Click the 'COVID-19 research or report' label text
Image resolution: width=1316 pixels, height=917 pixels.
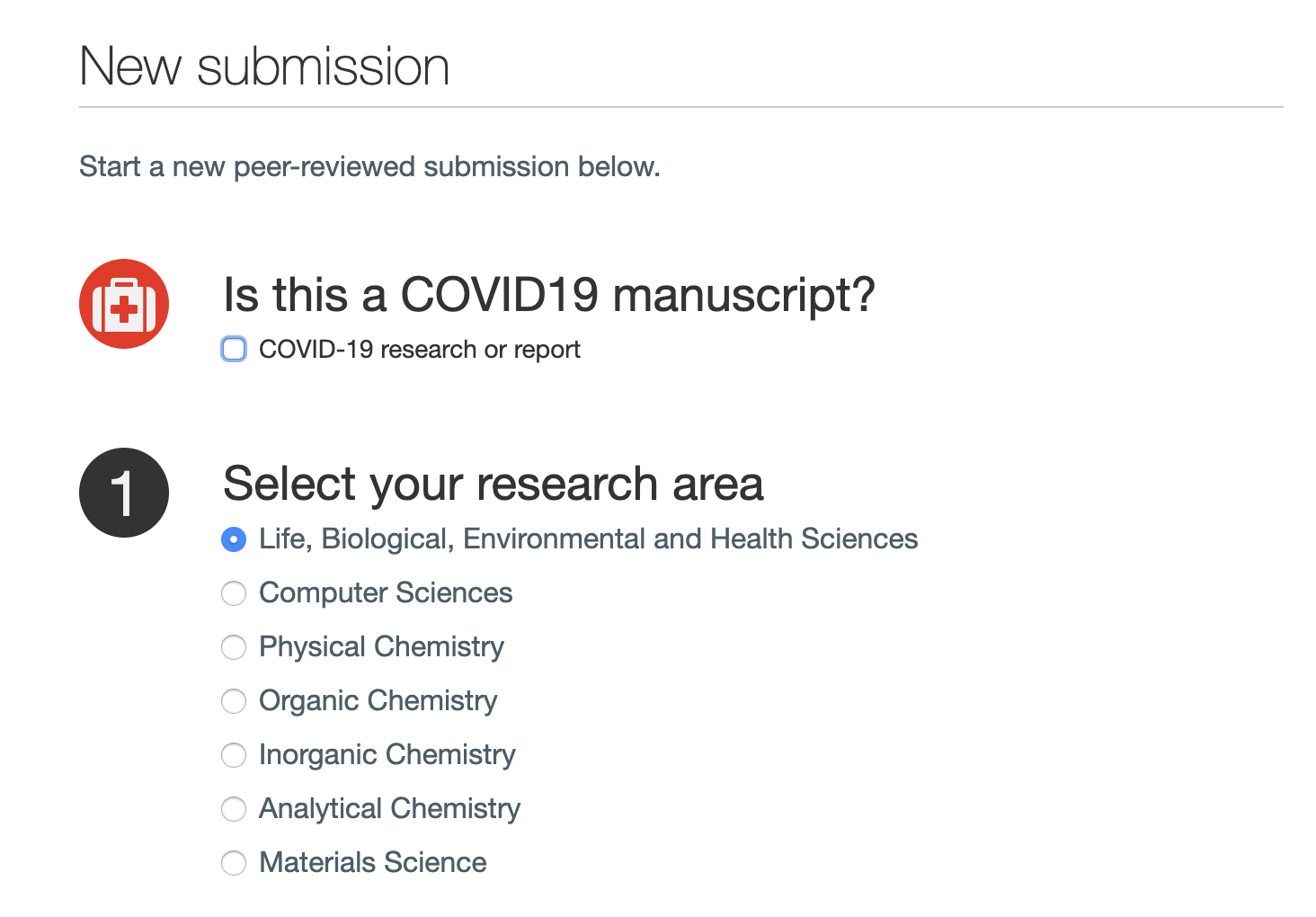pos(420,349)
